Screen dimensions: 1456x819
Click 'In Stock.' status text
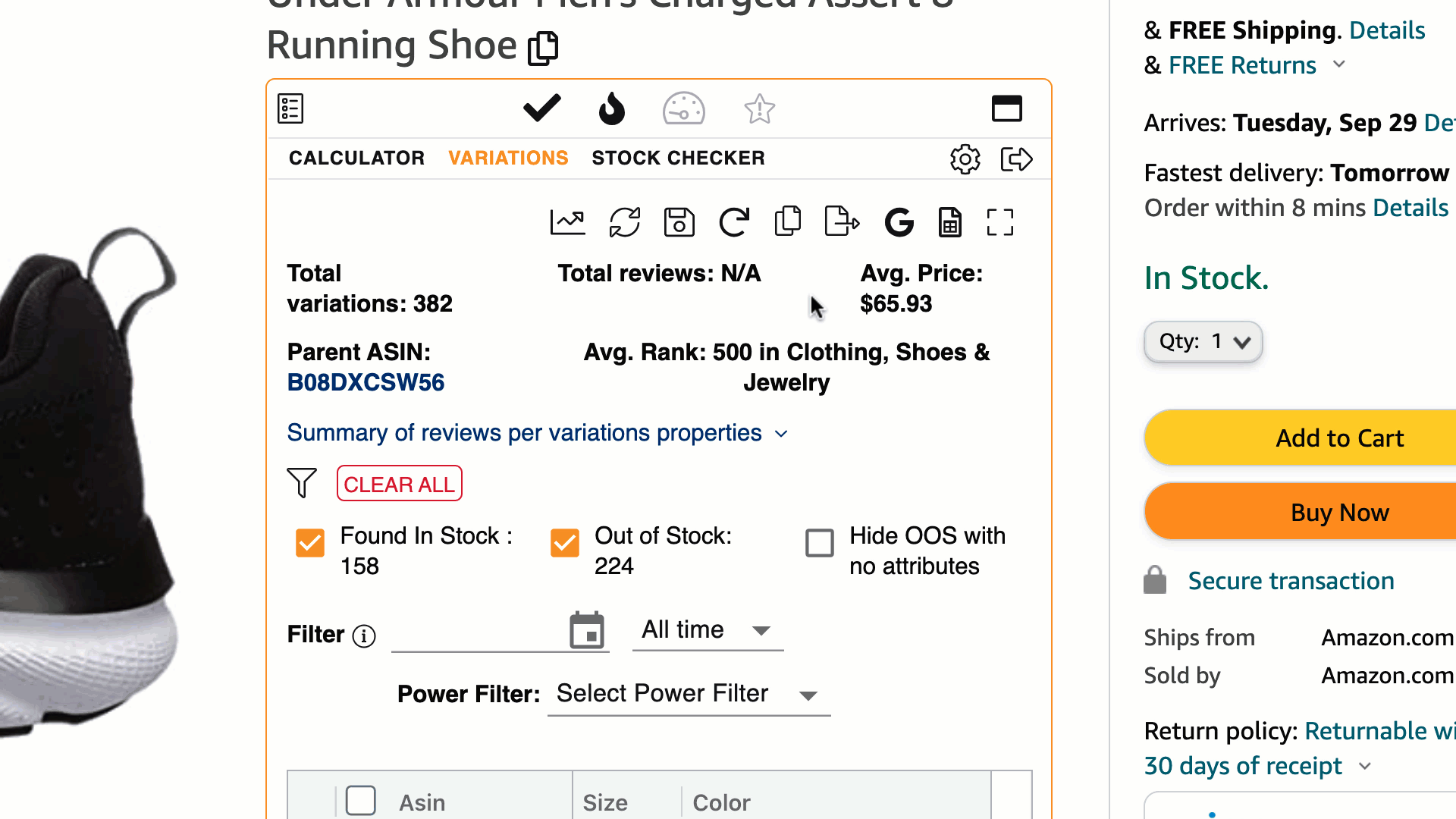(x=1206, y=278)
